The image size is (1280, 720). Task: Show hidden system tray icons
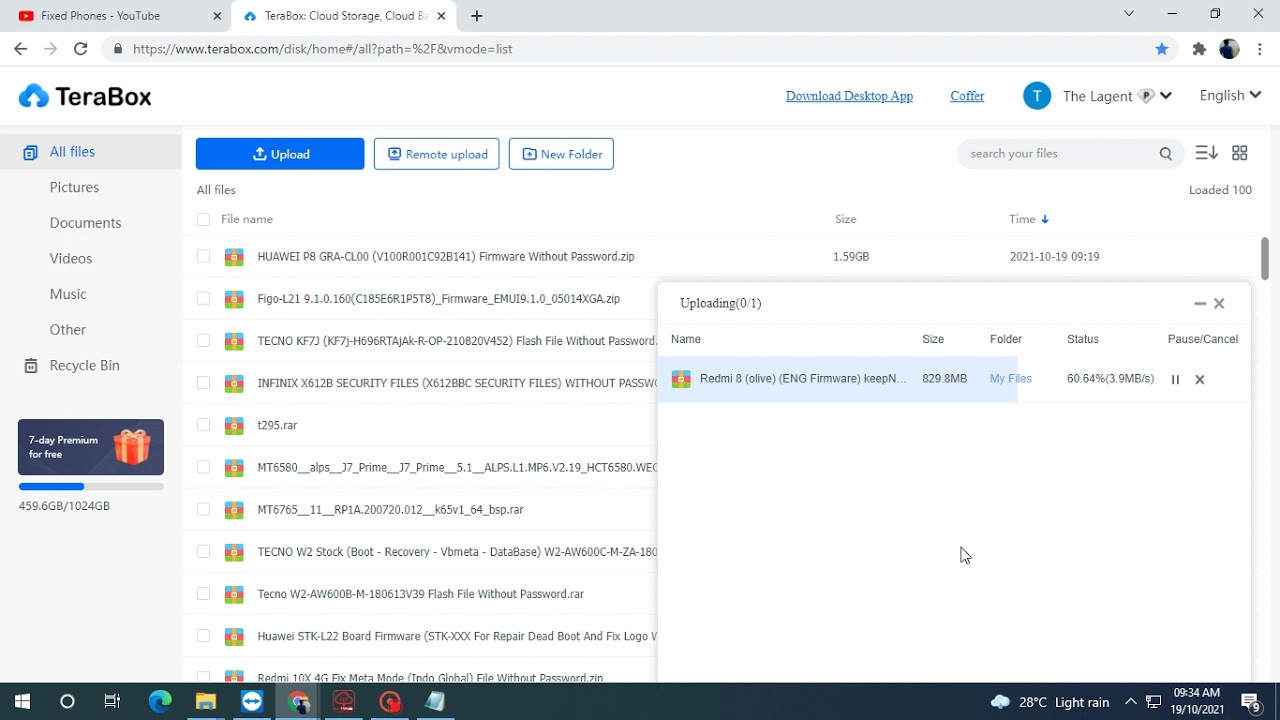(x=1131, y=702)
